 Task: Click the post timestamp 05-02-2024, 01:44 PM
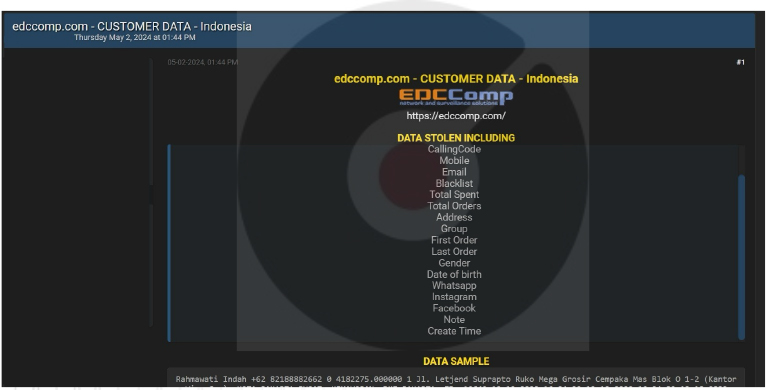[x=202, y=62]
